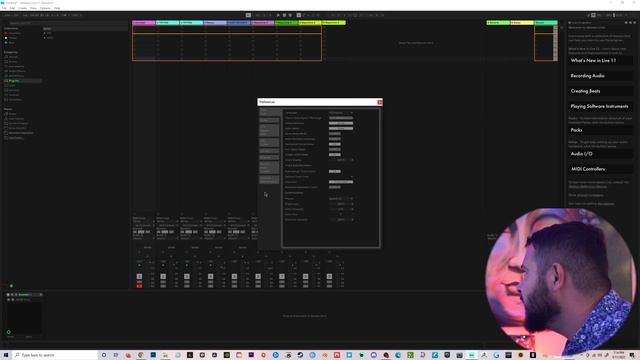This screenshot has height=360, width=640.
Task: Start playback with the transport Play button
Action: tap(278, 15)
